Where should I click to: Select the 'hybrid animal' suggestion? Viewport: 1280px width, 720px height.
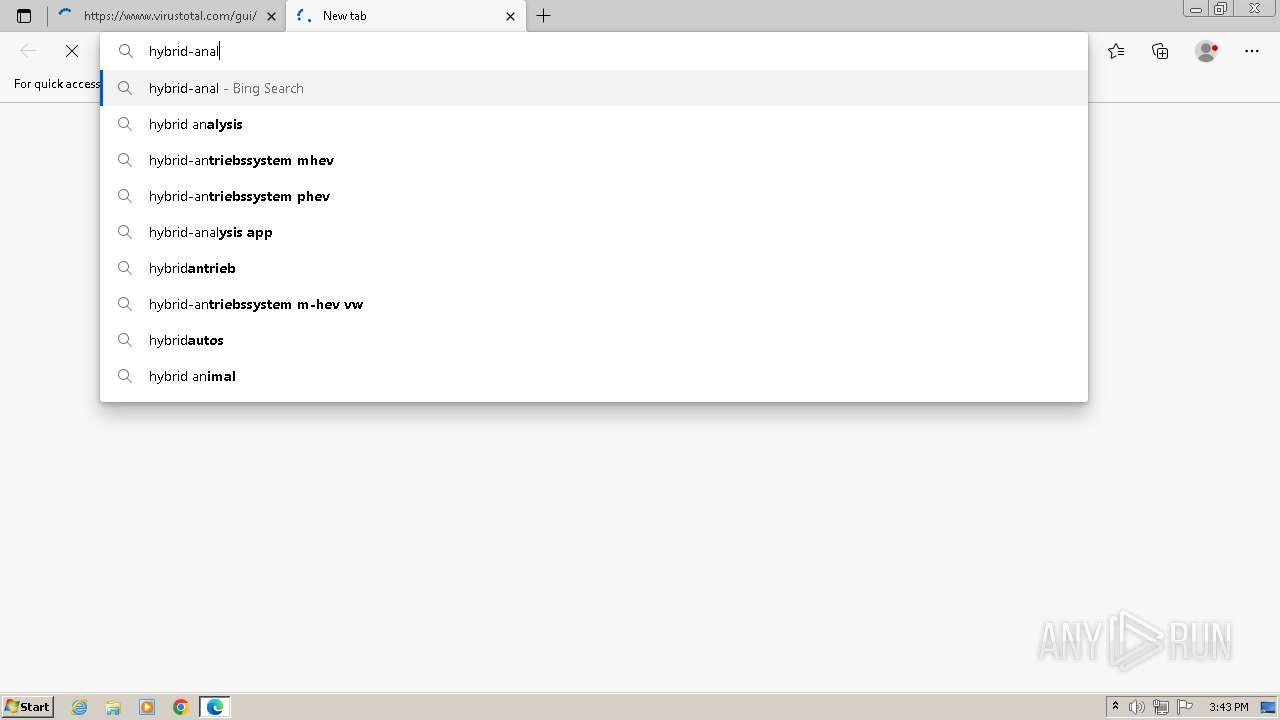pos(594,376)
